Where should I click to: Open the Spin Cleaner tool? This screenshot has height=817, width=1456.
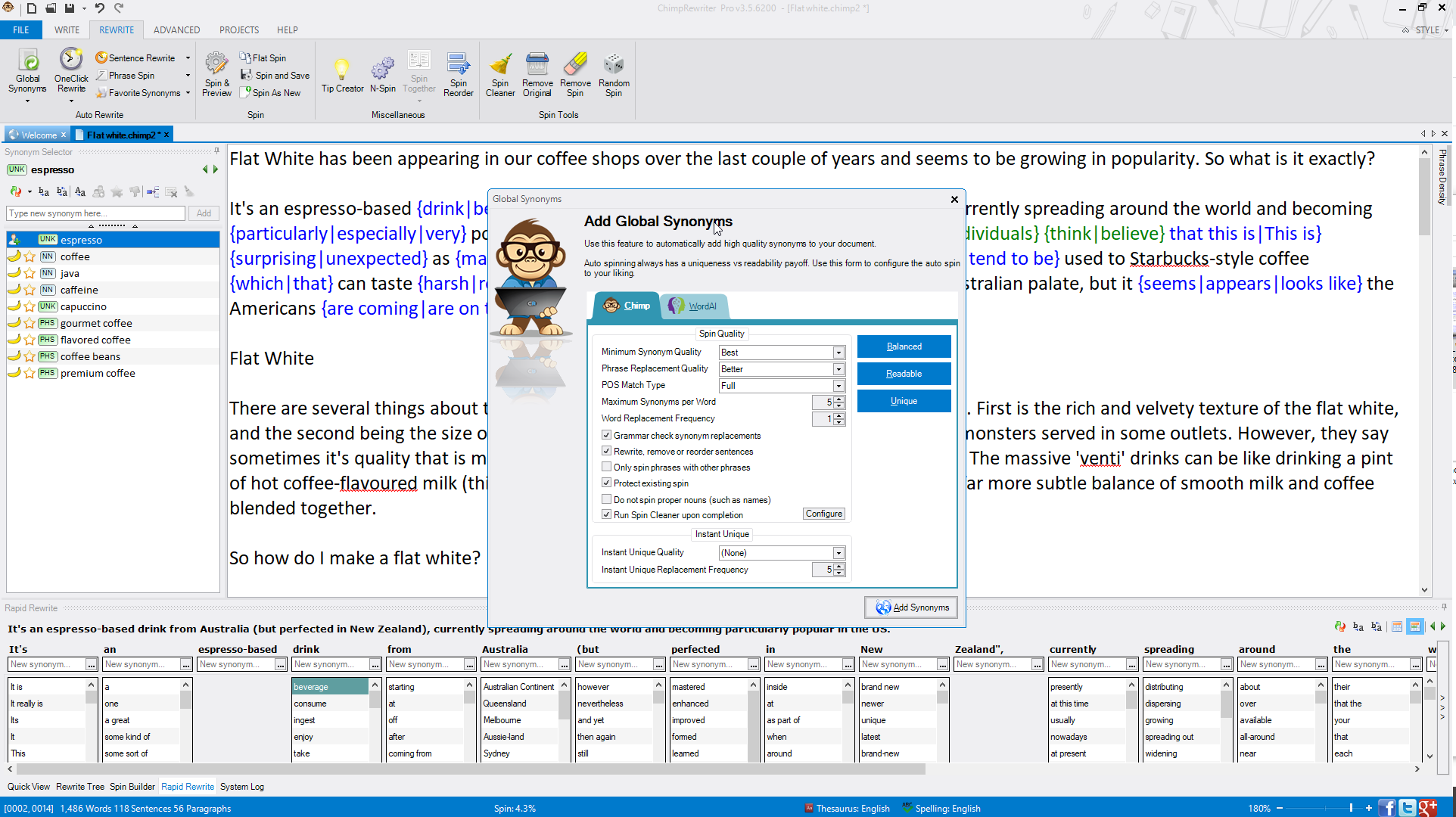click(500, 64)
